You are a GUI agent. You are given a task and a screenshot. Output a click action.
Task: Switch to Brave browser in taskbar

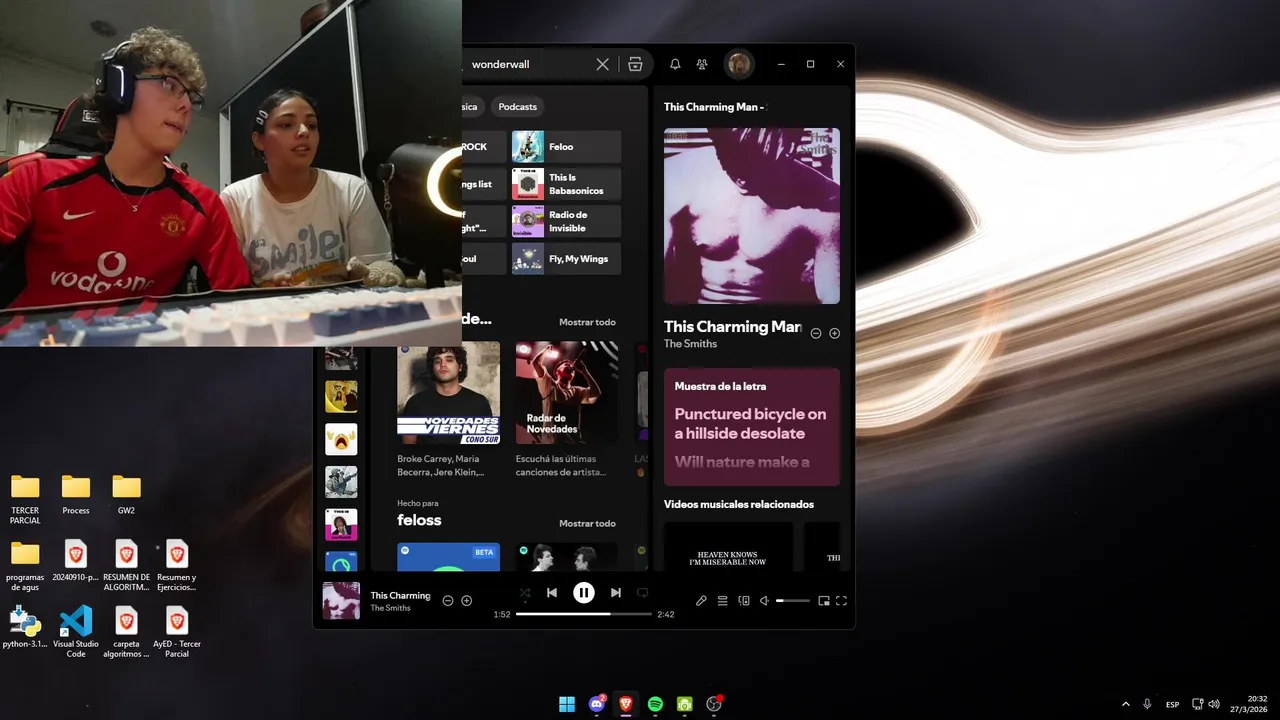pos(626,704)
